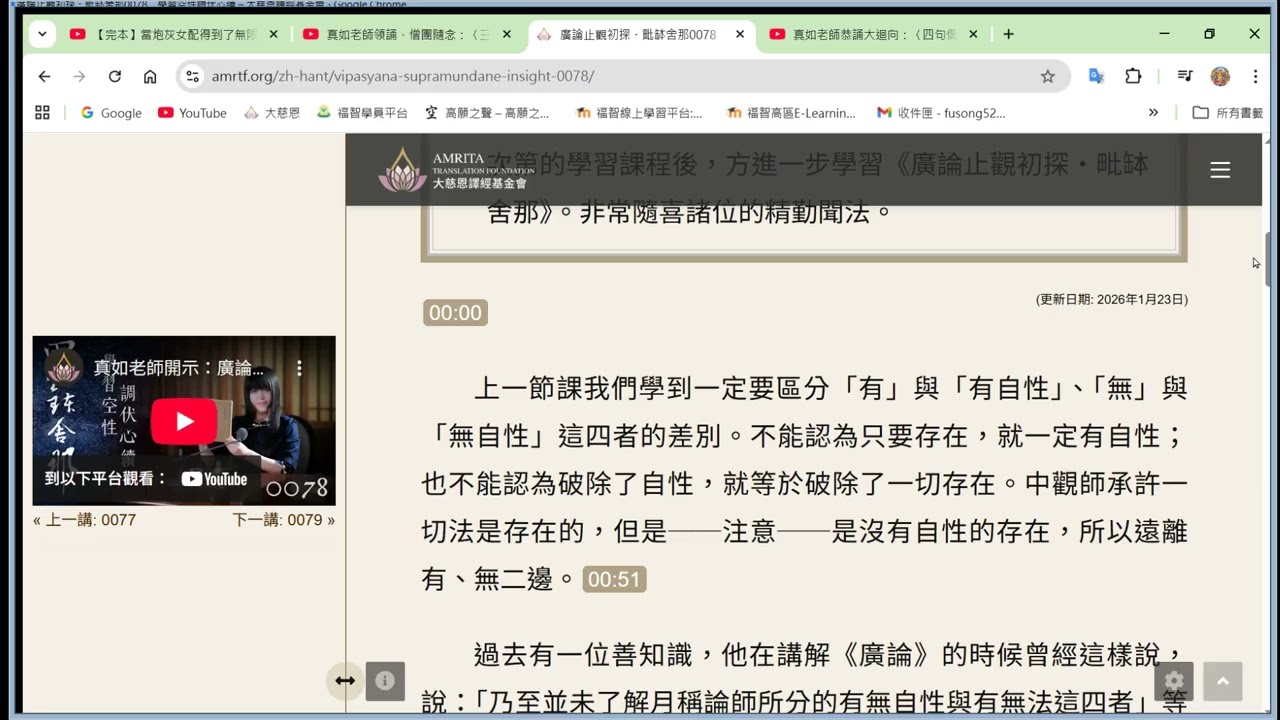Close the 廣論止觀初探 tab
Screen dimensions: 1280x720
[x=740, y=34]
